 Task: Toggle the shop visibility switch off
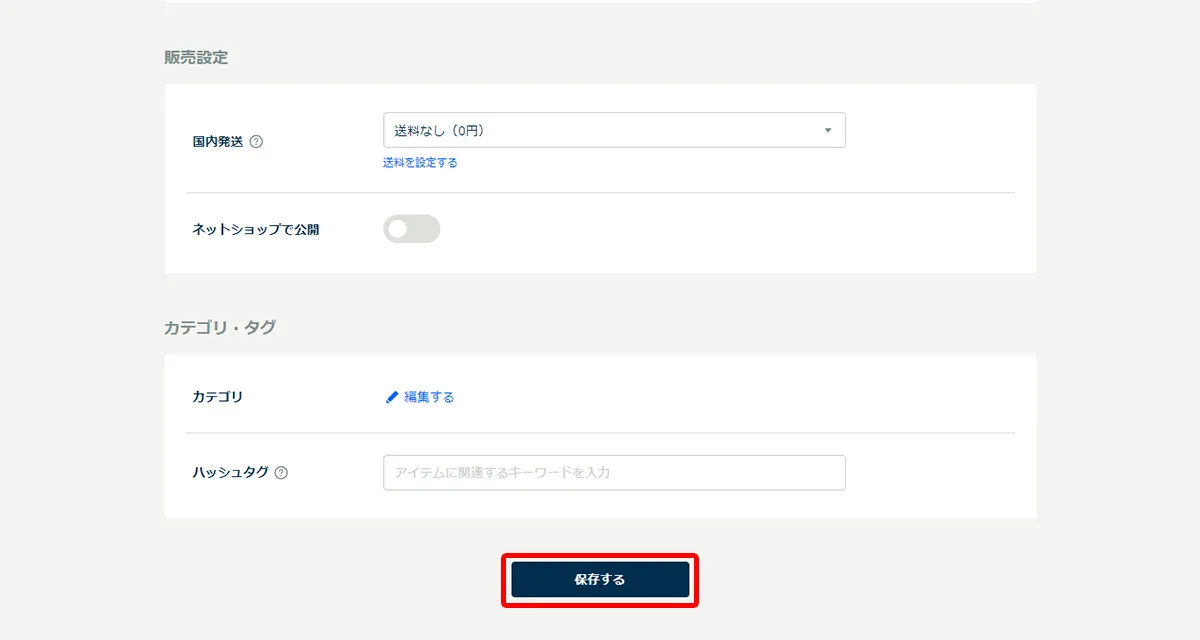click(411, 229)
